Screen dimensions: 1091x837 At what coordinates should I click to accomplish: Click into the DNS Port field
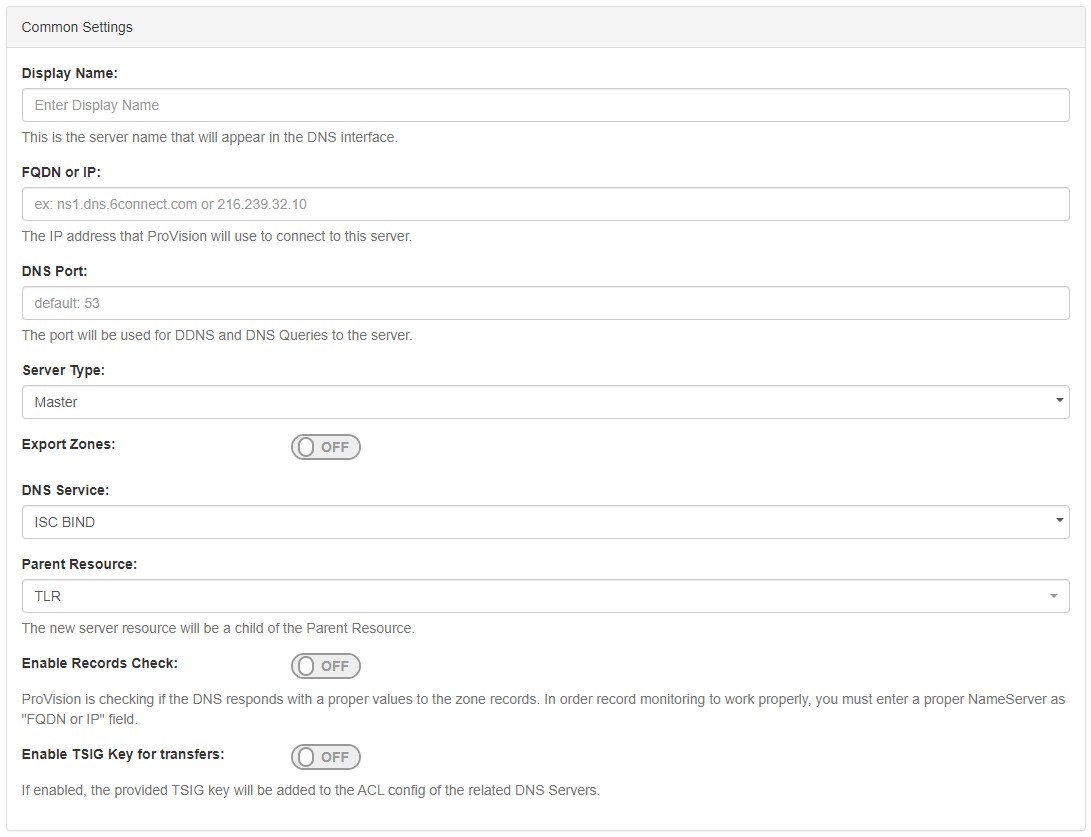[x=545, y=303]
